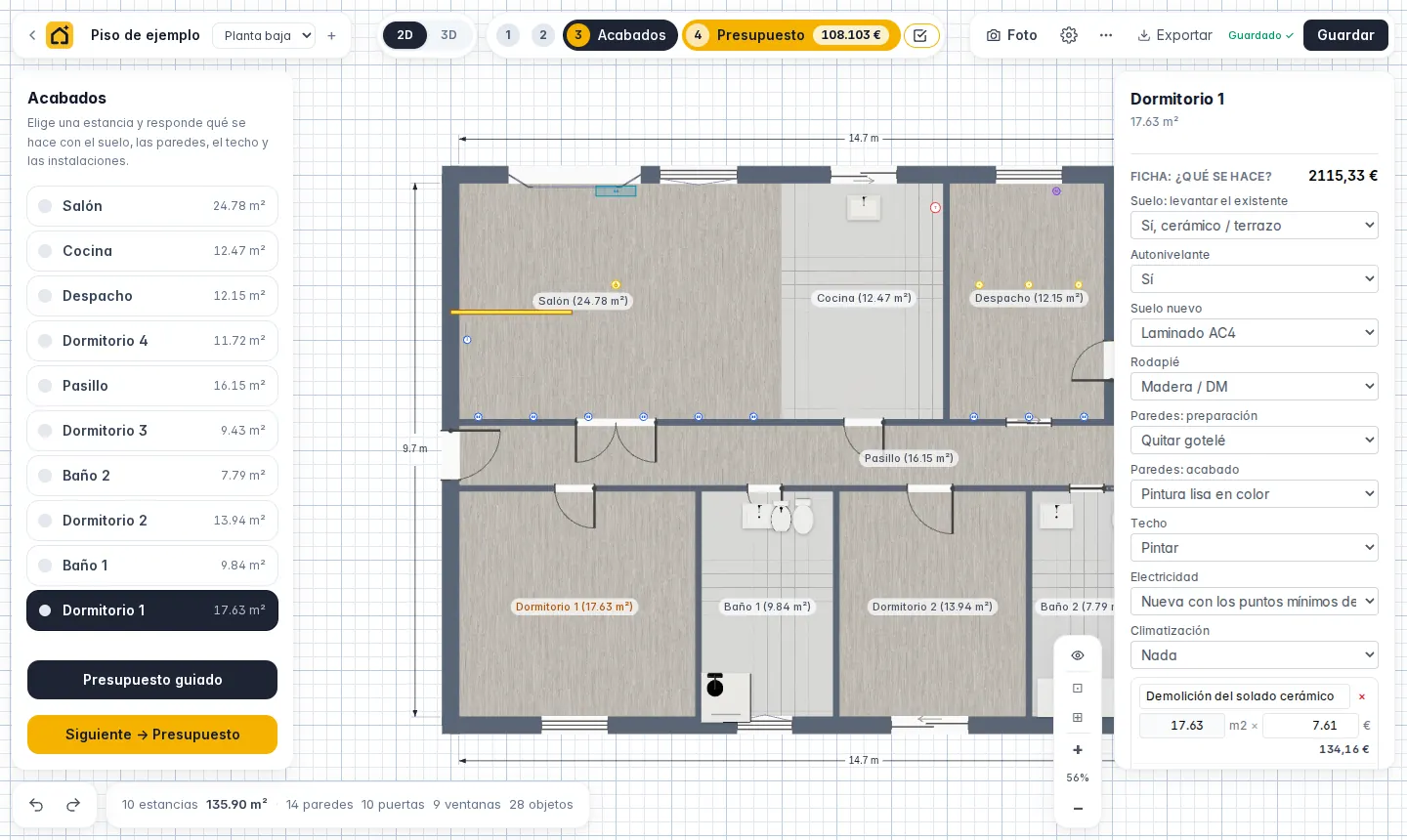Expand the Paredes: acabado dropdown
Screen dimensions: 1407x840
coord(1255,494)
